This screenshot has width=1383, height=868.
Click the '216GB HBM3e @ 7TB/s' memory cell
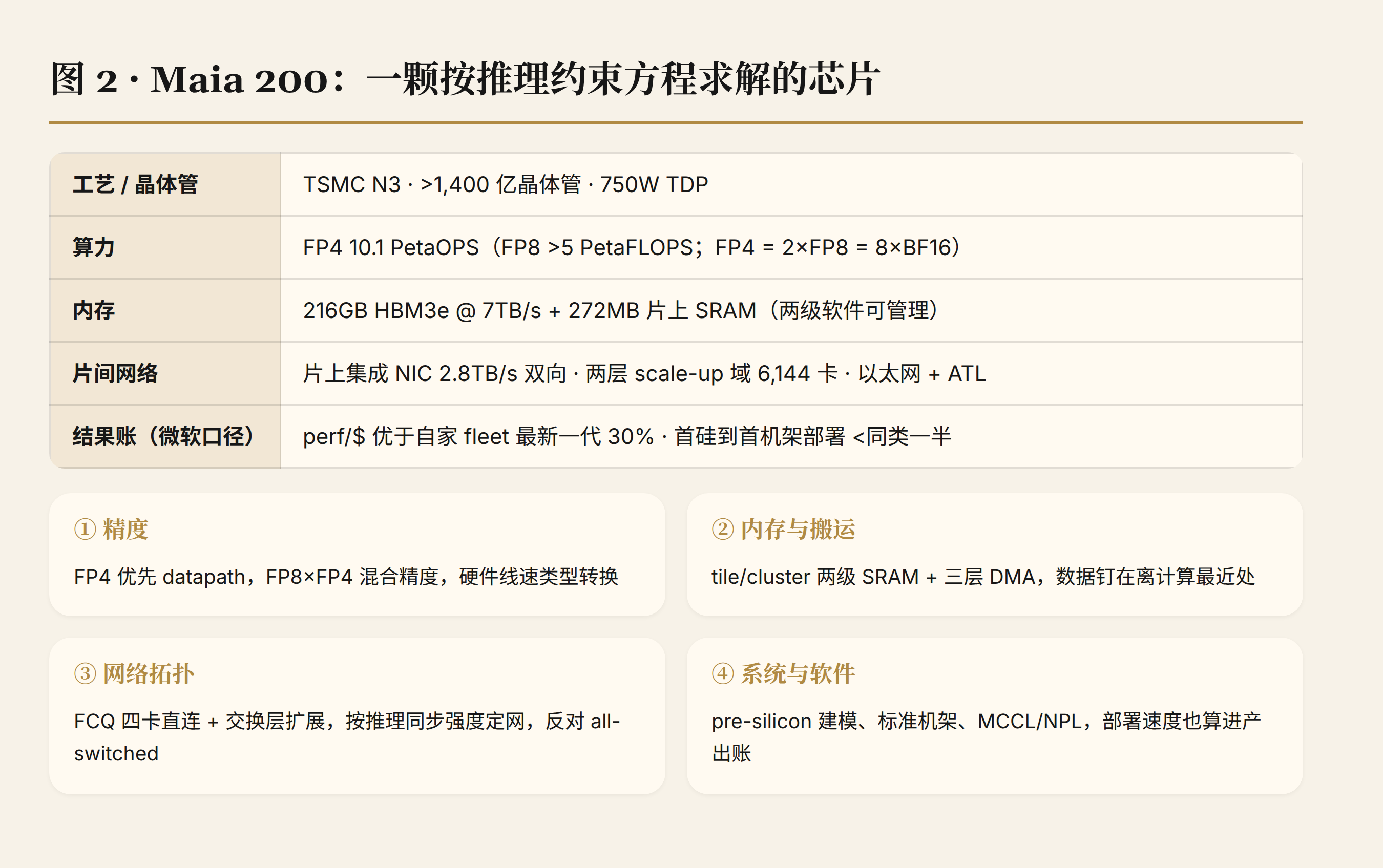click(791, 310)
